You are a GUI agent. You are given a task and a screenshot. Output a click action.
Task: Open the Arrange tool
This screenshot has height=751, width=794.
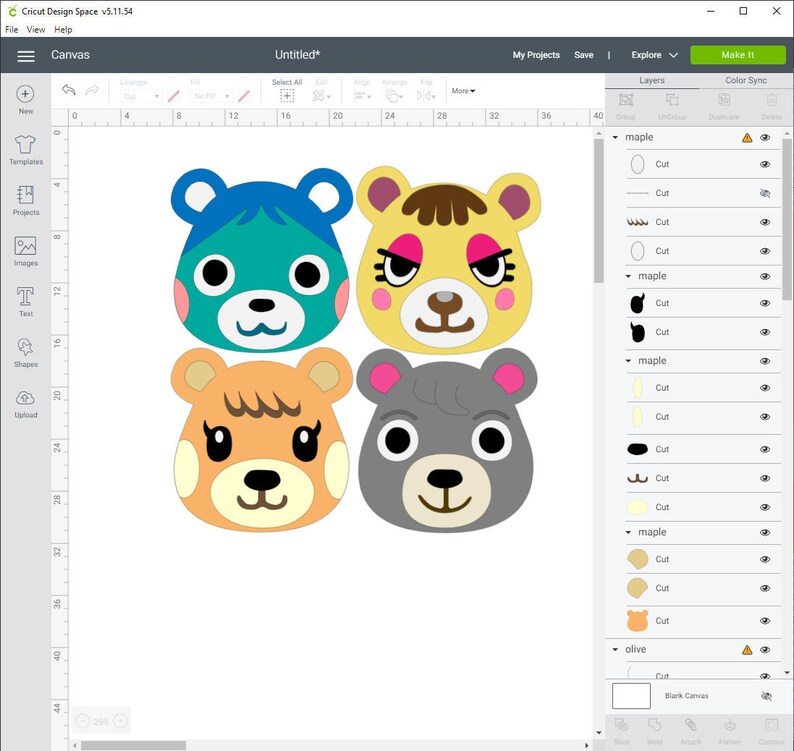click(393, 95)
